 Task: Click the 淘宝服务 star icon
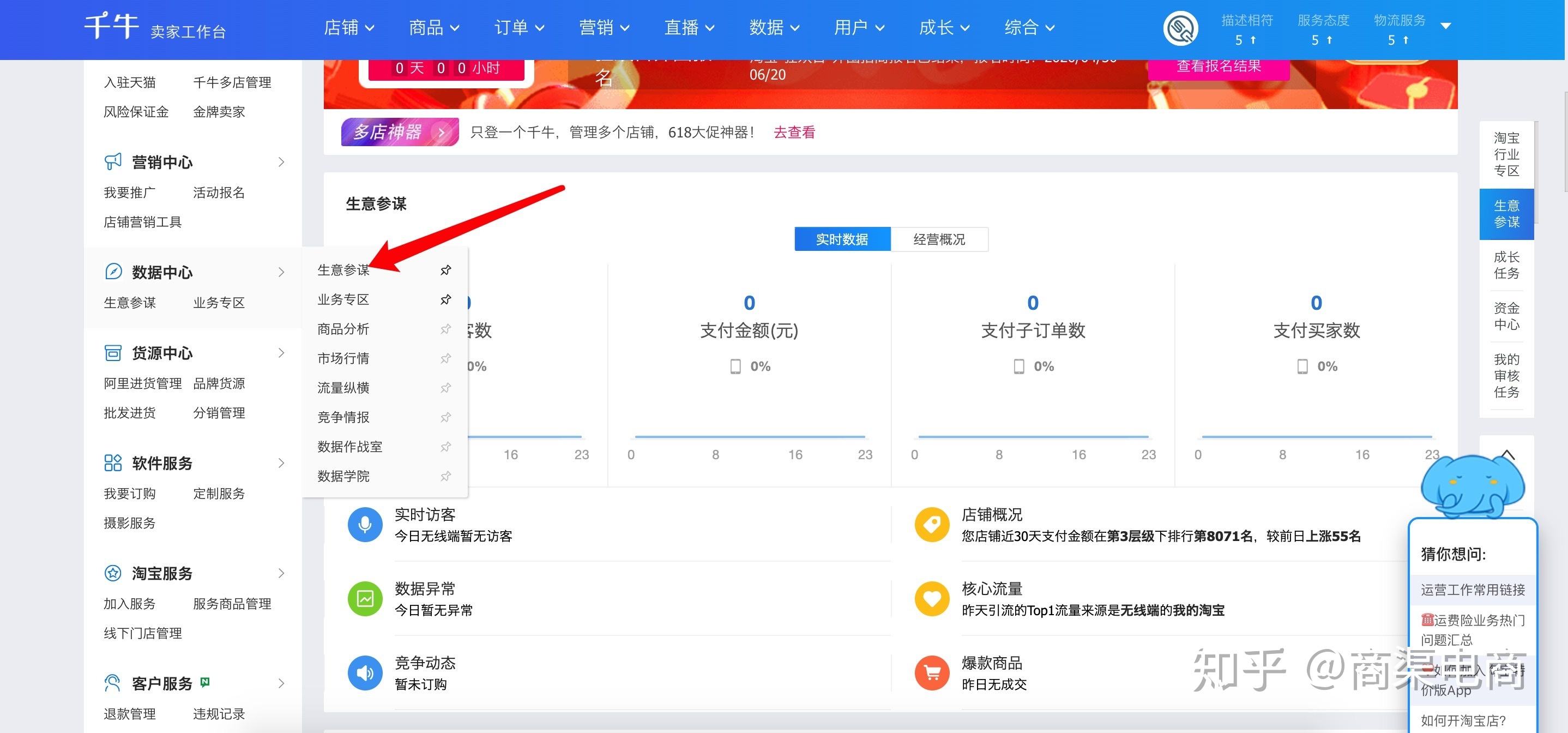[x=113, y=573]
